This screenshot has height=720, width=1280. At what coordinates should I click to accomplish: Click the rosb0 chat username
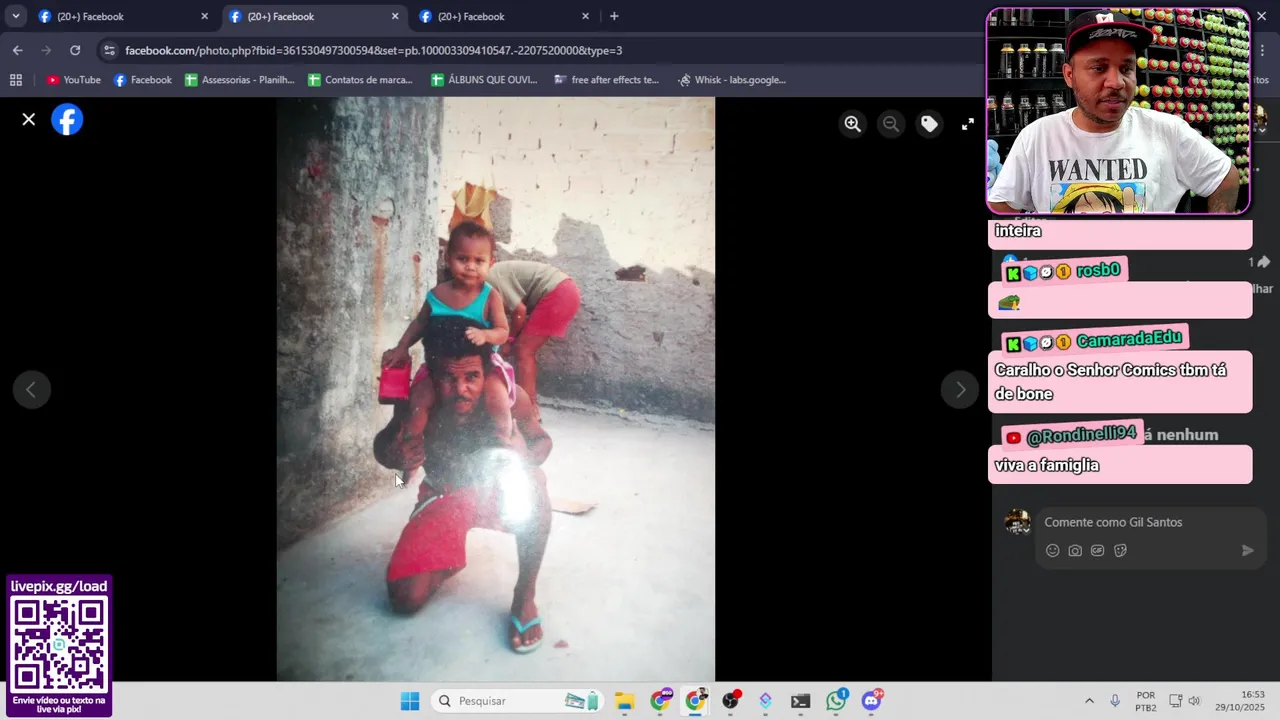click(x=1098, y=270)
